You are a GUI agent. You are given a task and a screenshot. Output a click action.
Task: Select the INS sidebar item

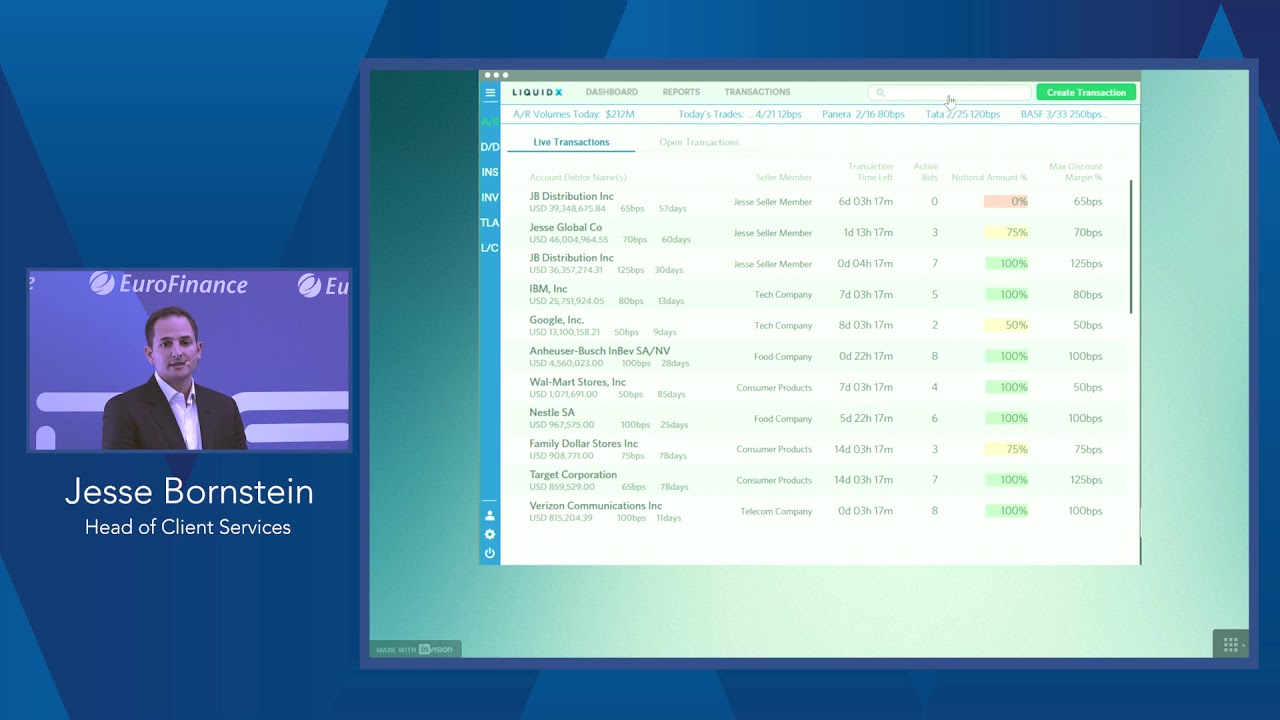490,172
